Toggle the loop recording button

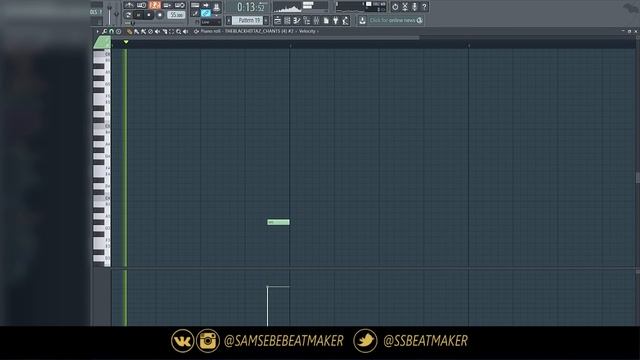tap(179, 5)
